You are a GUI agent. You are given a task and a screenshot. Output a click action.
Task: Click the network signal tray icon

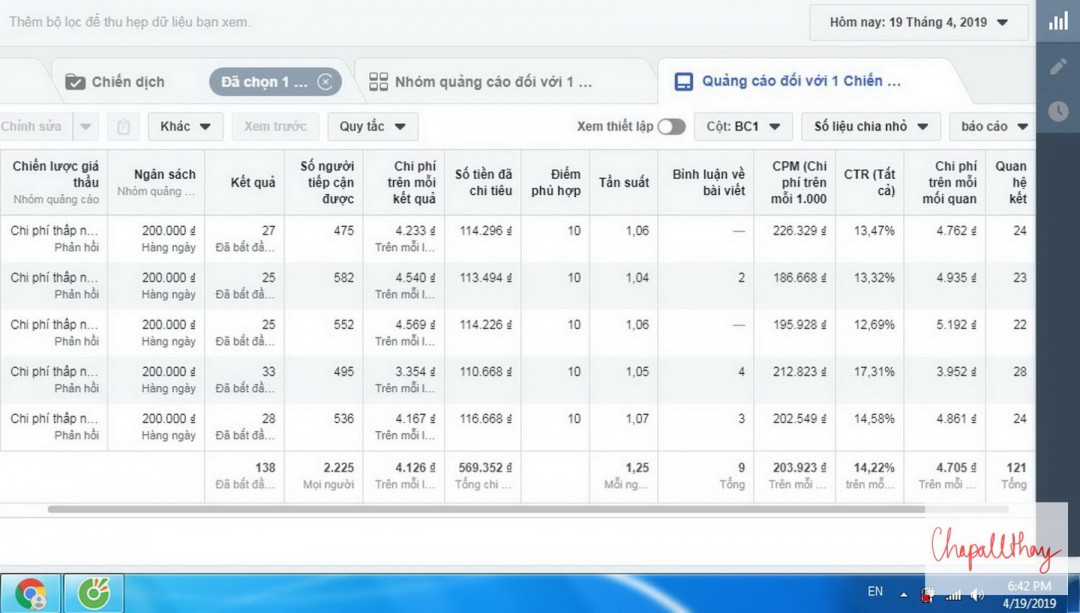coord(953,594)
